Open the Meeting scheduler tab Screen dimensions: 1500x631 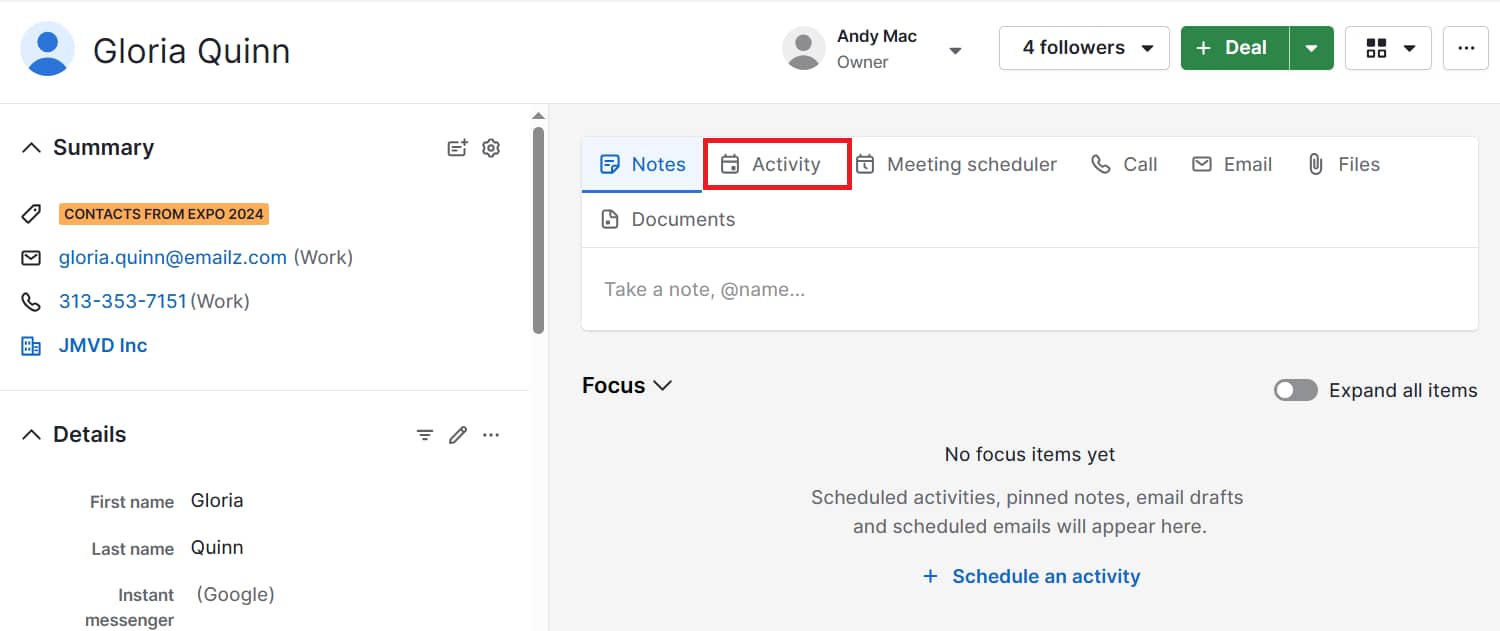point(956,164)
